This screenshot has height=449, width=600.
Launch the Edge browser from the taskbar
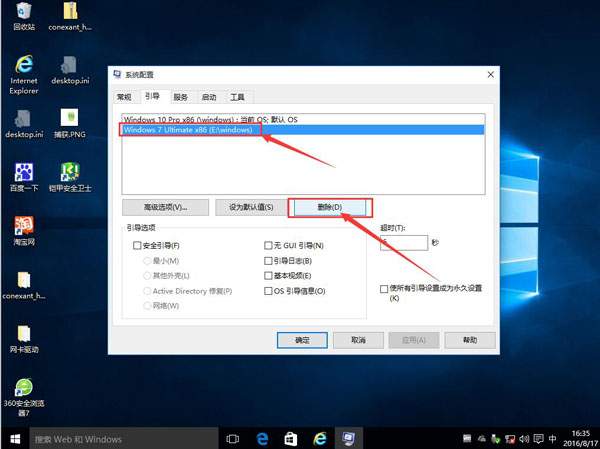point(262,439)
